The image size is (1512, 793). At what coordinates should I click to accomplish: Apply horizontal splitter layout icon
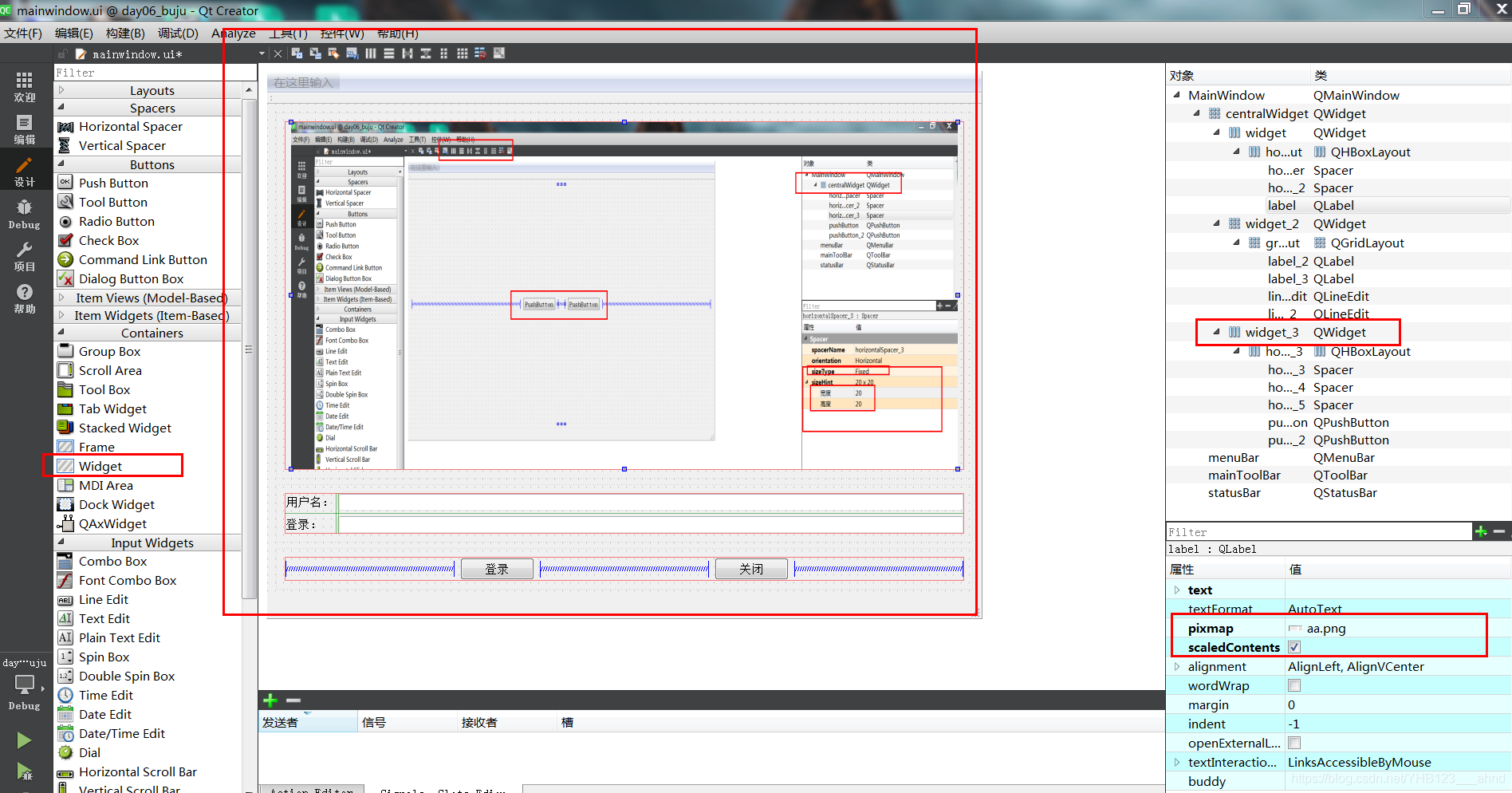408,53
